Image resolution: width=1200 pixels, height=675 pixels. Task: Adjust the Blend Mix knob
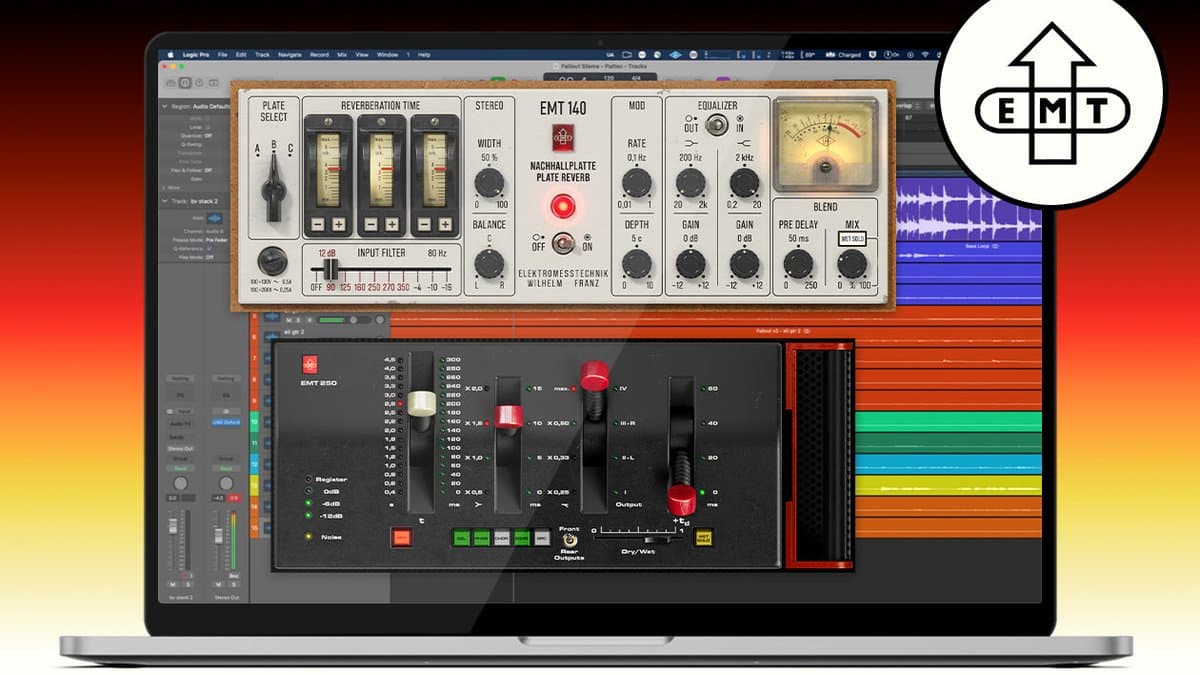point(851,263)
